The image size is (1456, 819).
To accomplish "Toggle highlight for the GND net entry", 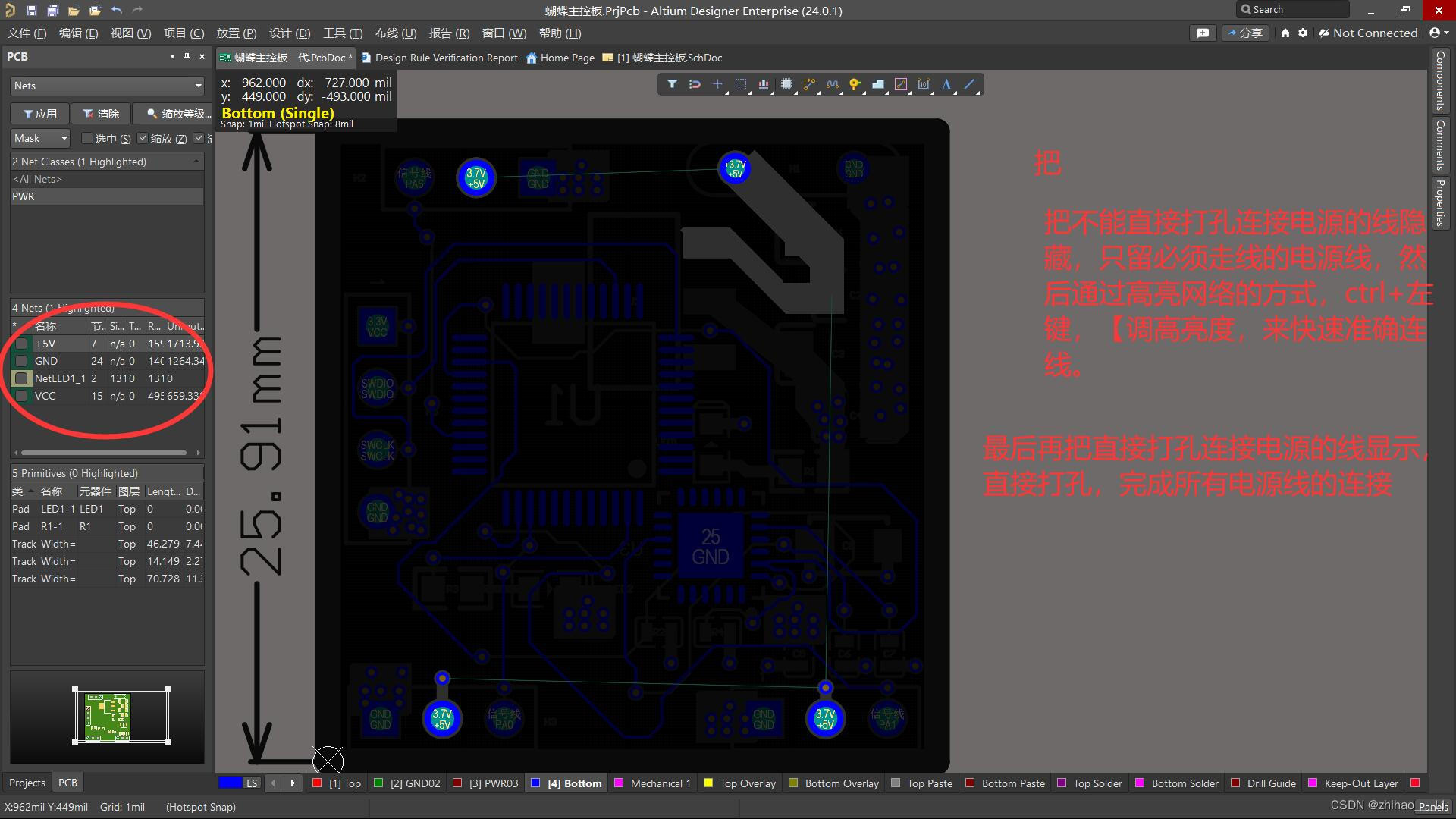I will [21, 361].
